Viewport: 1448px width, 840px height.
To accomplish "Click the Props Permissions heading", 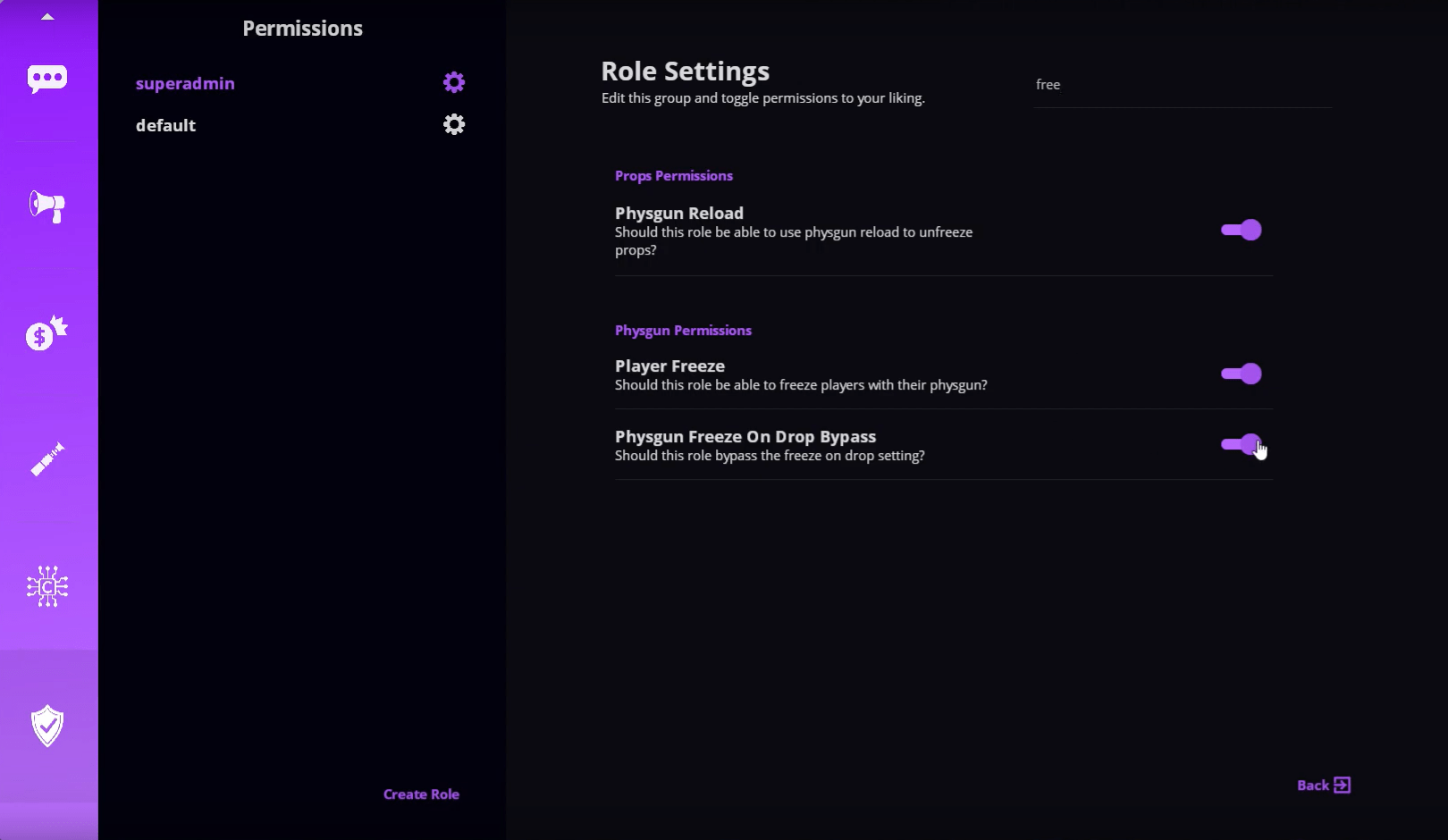I will (x=674, y=176).
